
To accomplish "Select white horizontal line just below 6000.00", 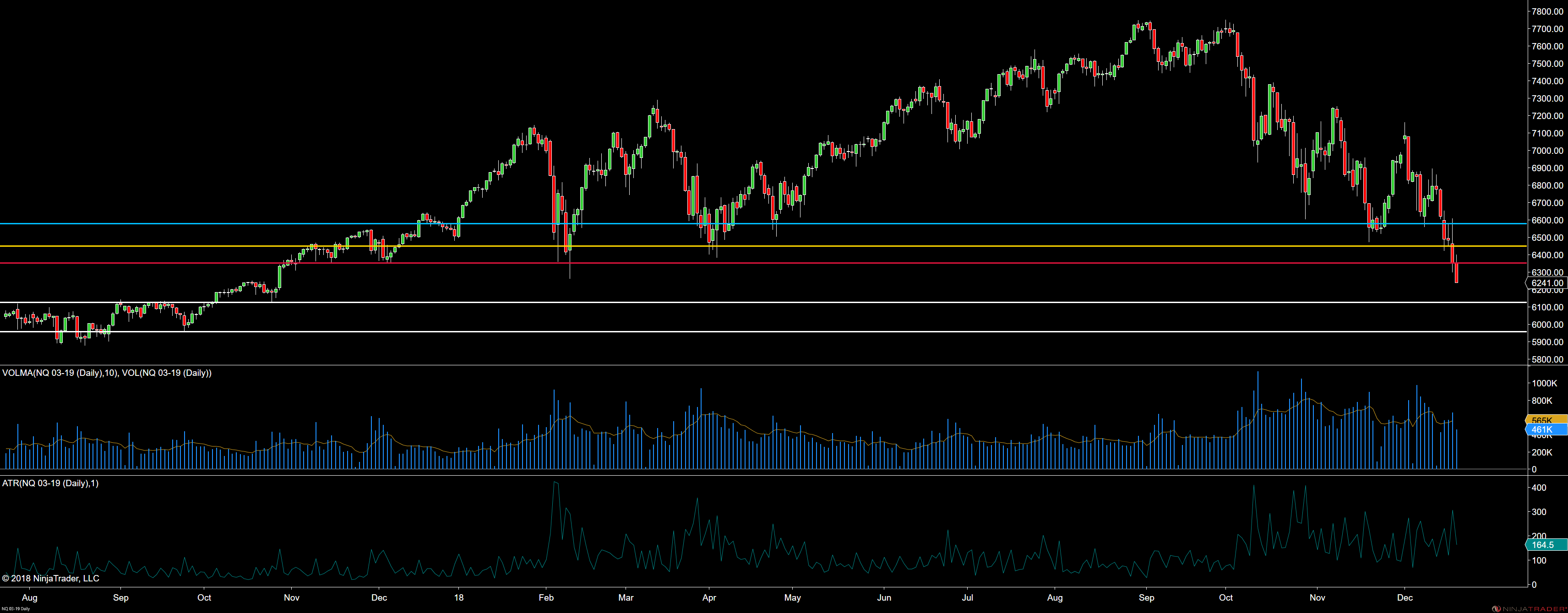I will point(763,331).
